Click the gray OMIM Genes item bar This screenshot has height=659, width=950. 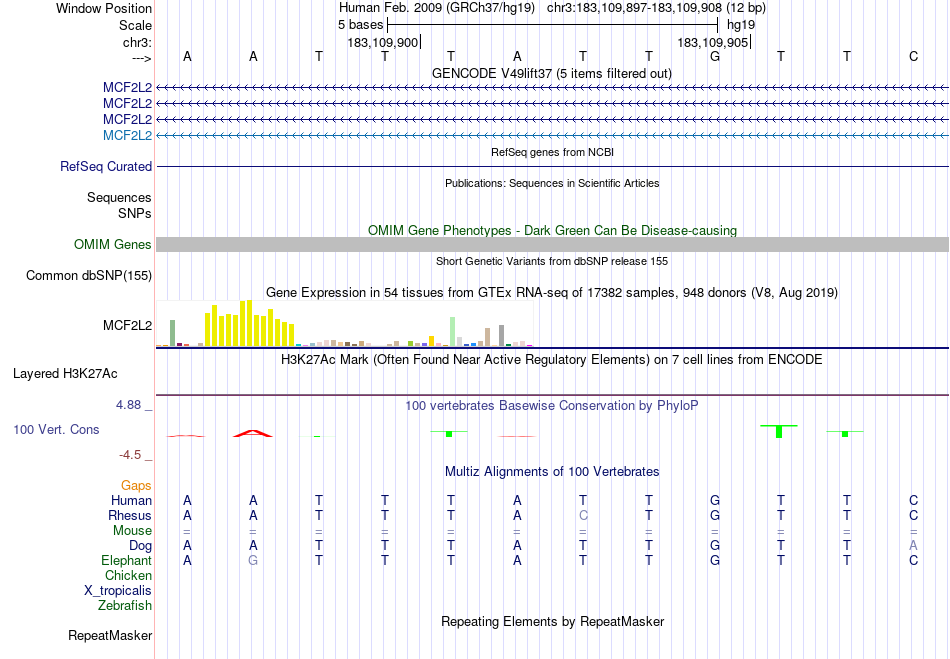(x=552, y=245)
